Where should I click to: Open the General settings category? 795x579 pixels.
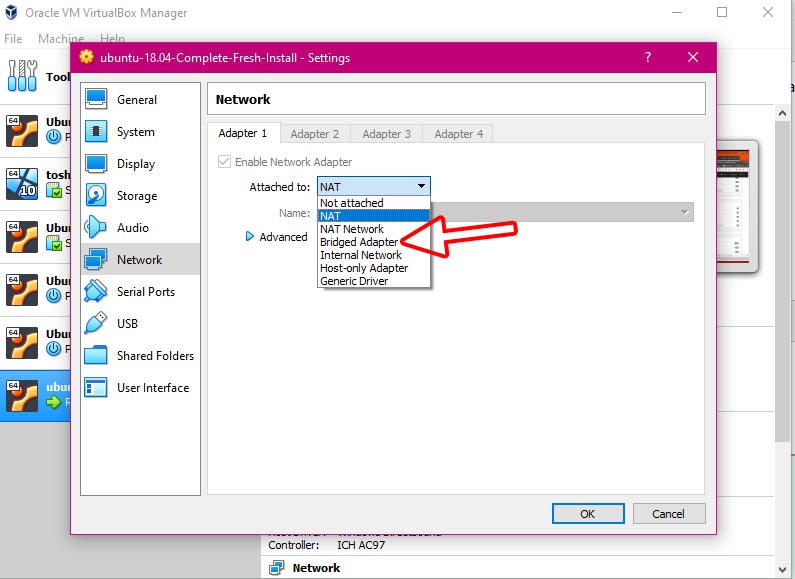pos(140,99)
